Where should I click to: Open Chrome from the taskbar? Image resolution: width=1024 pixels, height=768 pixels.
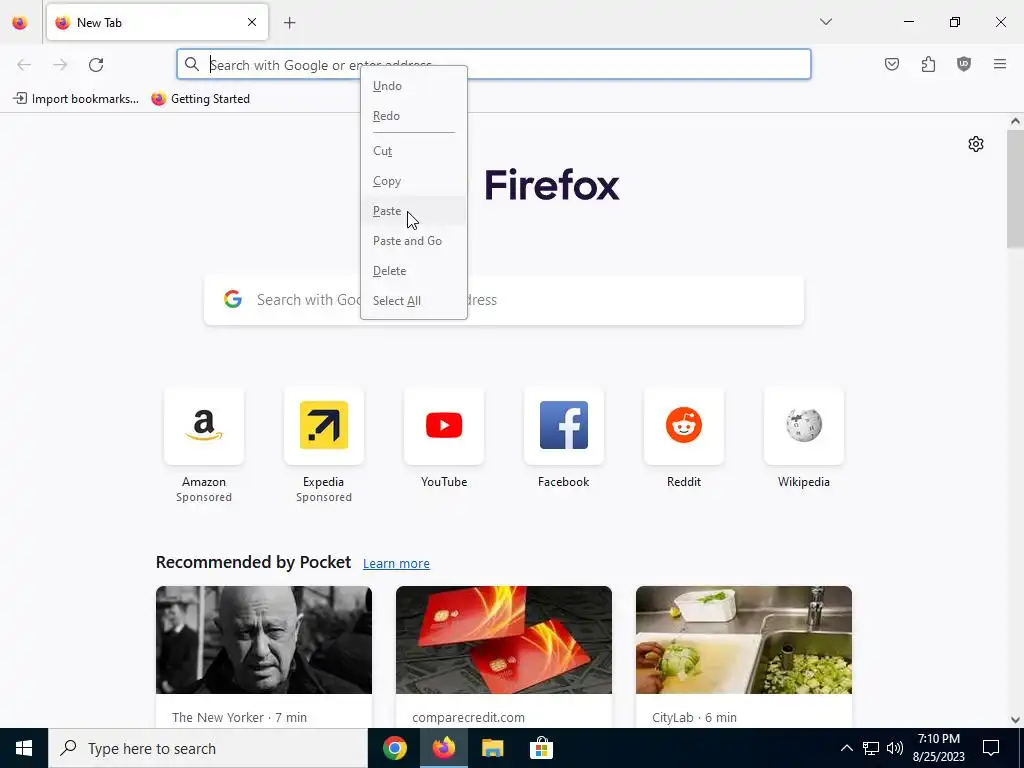click(394, 748)
